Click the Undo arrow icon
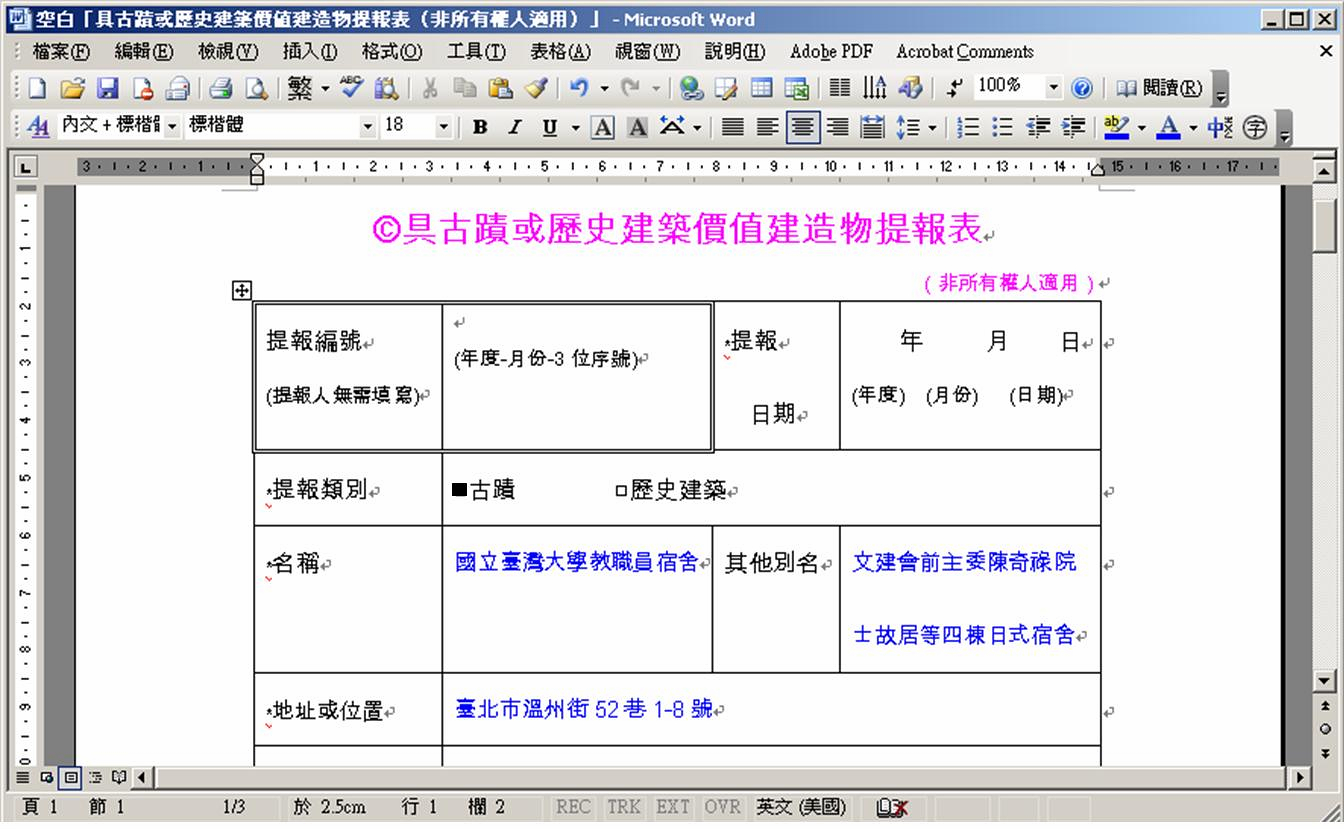The width and height of the screenshot is (1344, 829). click(x=579, y=89)
